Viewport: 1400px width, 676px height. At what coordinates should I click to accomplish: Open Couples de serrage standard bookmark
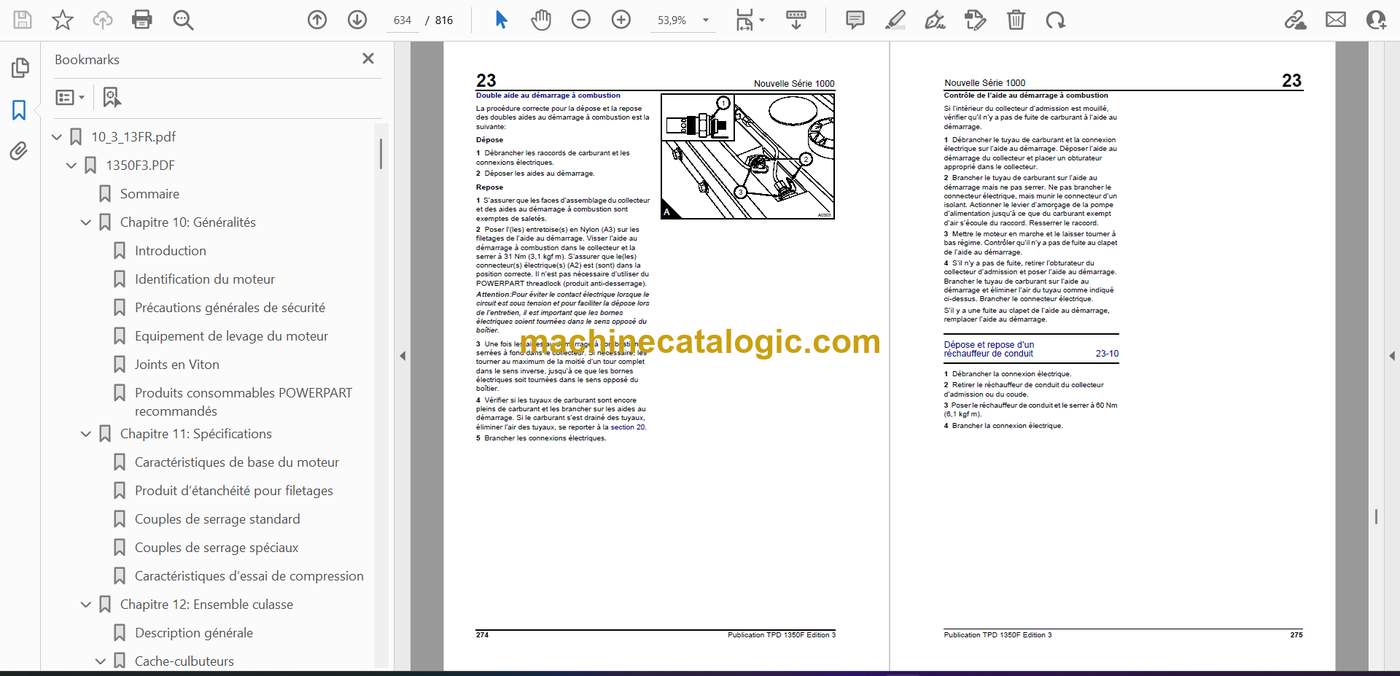click(x=217, y=519)
